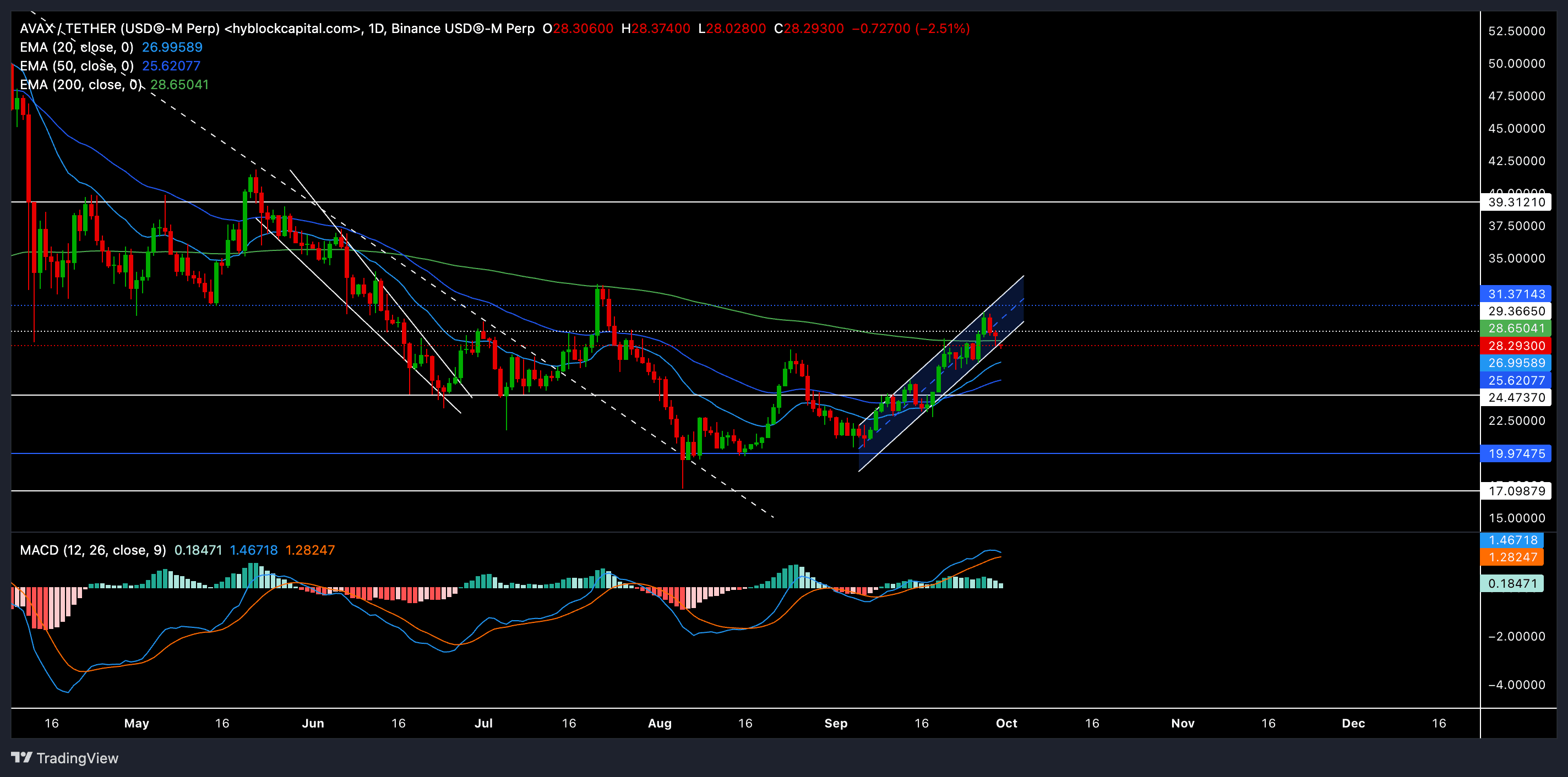
Task: Click the TradingView text link
Action: coord(77,758)
